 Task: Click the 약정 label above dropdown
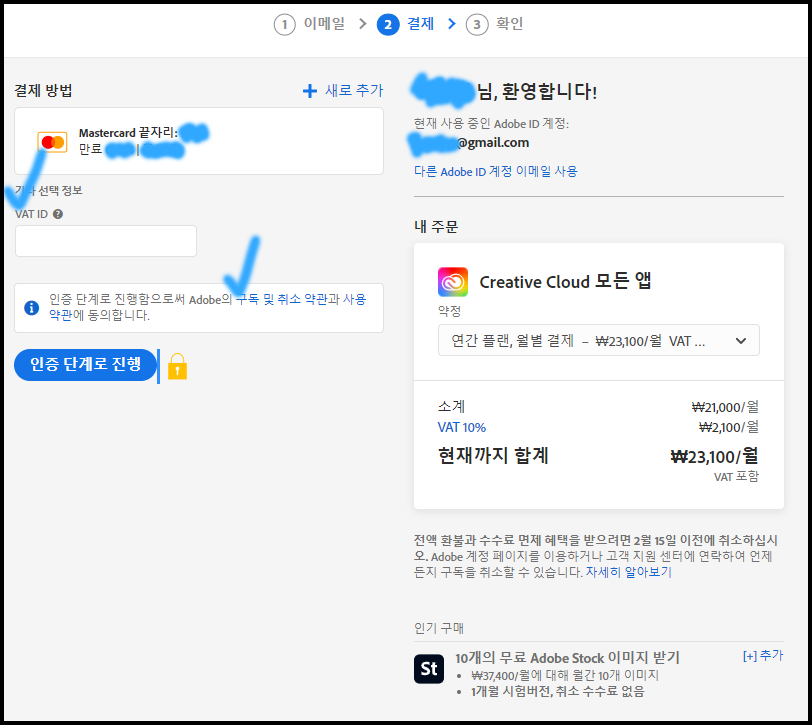coord(450,311)
